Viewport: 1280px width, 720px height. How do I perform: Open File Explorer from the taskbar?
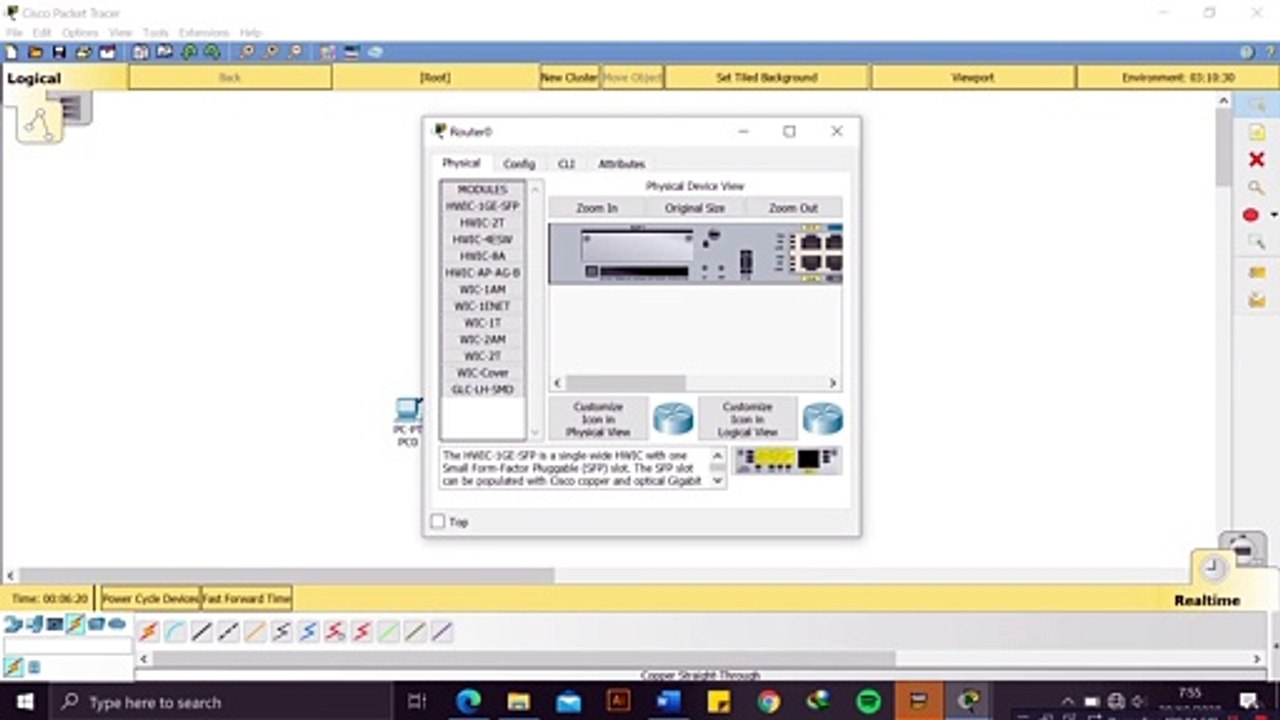(x=518, y=702)
